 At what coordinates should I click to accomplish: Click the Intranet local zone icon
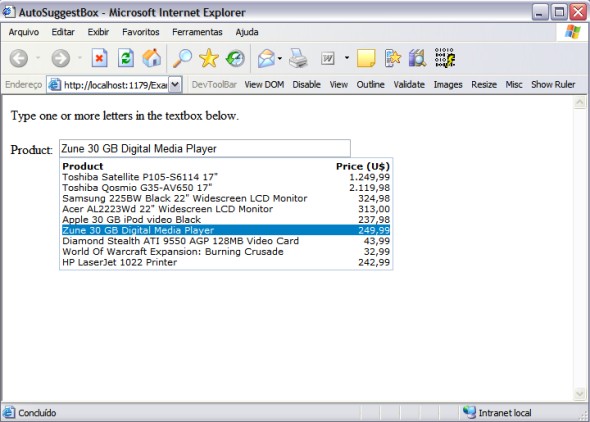click(469, 412)
